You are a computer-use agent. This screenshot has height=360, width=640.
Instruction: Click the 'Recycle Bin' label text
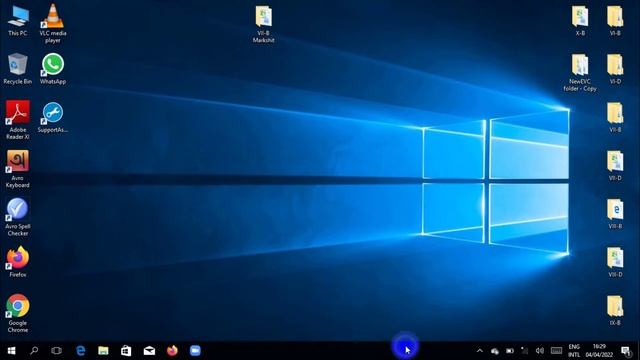click(x=18, y=82)
